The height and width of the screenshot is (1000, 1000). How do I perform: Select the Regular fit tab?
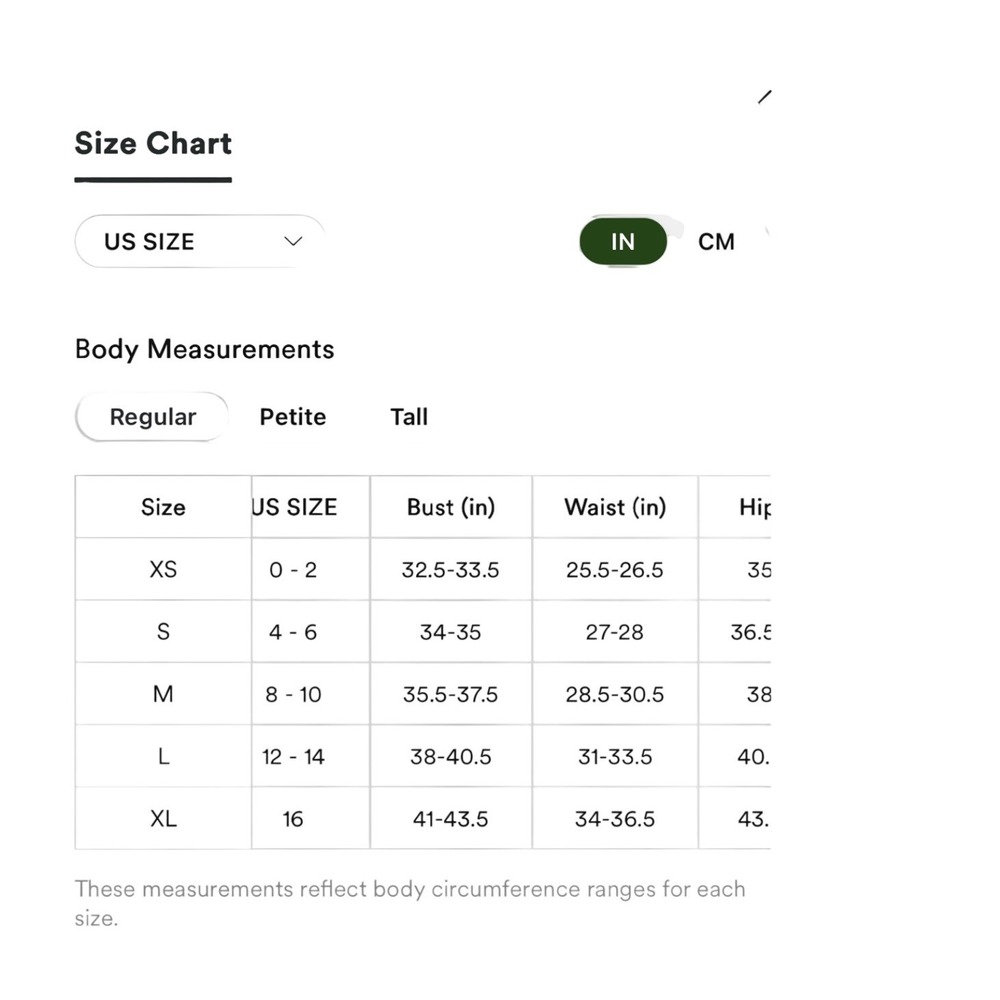pos(152,417)
